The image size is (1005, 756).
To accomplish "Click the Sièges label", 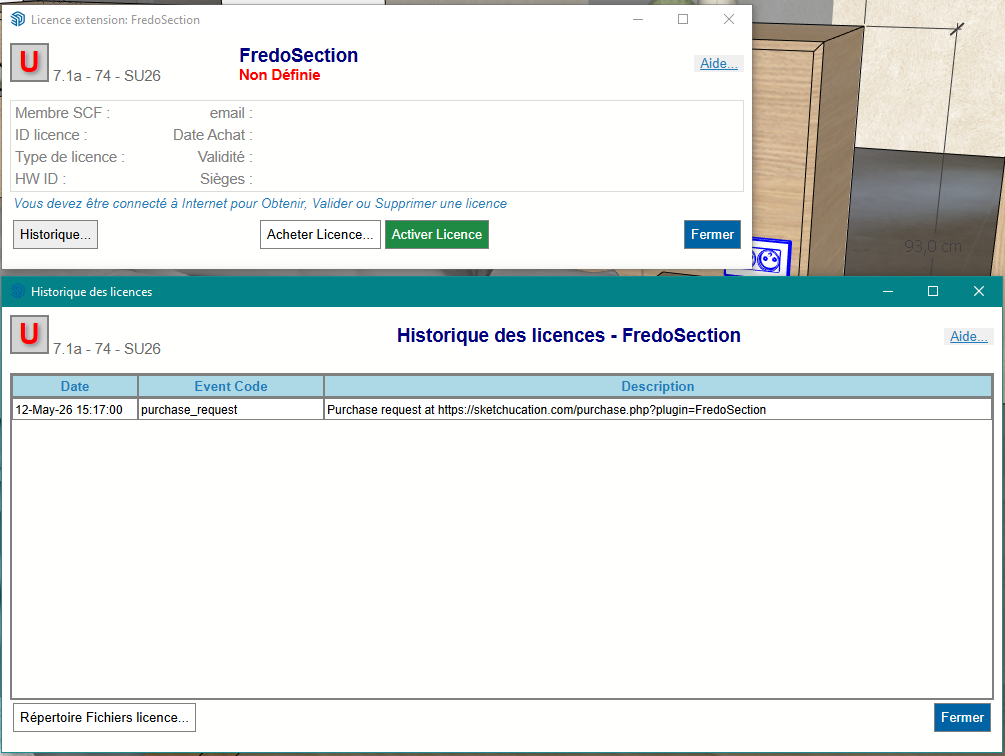I will click(x=226, y=179).
